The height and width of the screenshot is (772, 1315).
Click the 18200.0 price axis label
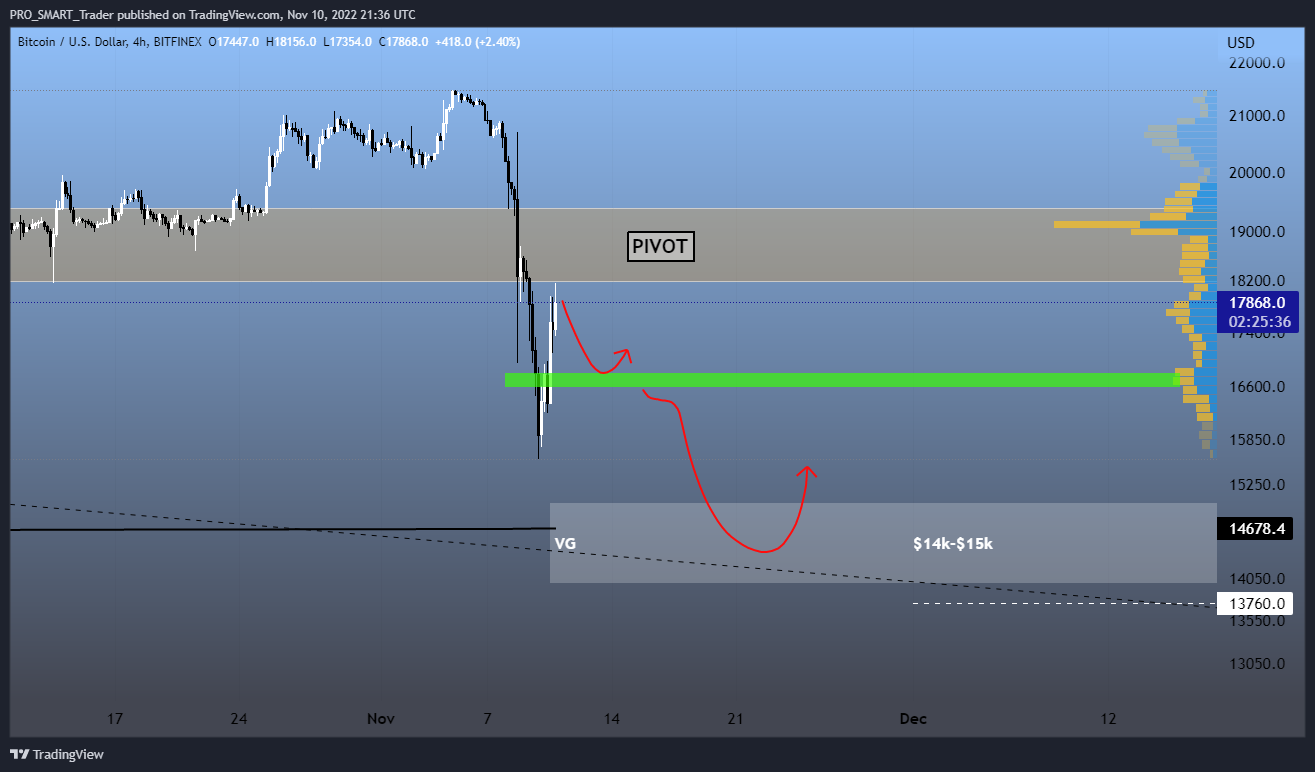click(x=1256, y=281)
